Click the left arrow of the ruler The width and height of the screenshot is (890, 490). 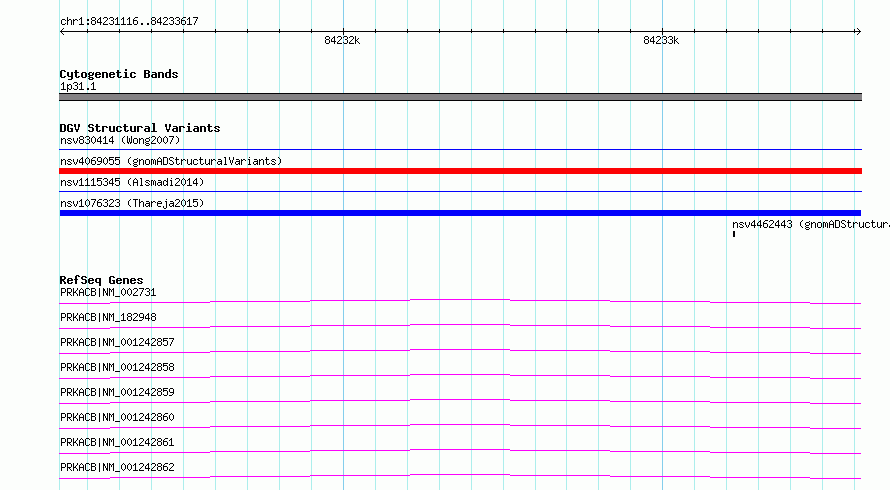(x=62, y=32)
